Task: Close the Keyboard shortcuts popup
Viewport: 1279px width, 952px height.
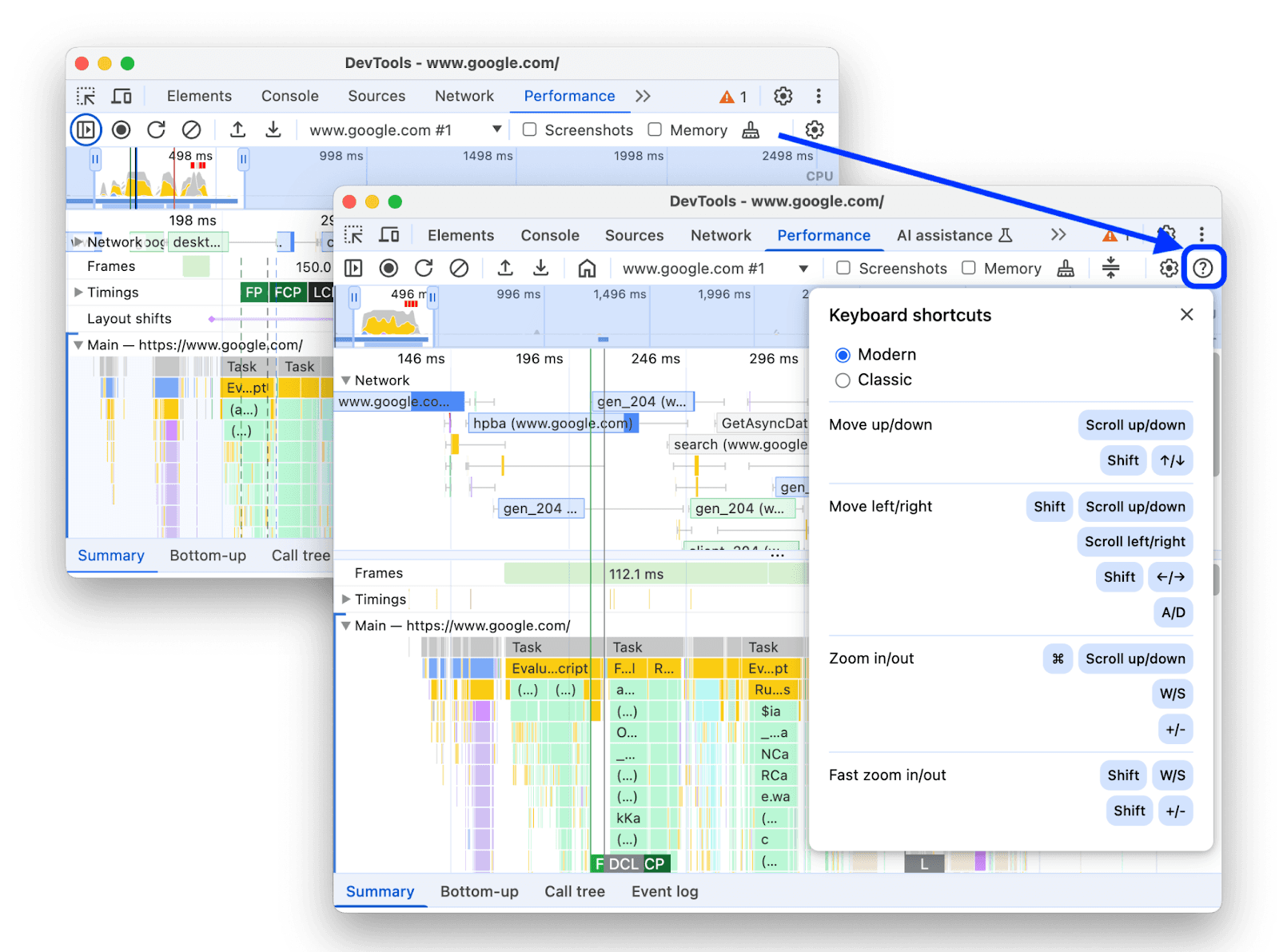Action: pos(1187,314)
